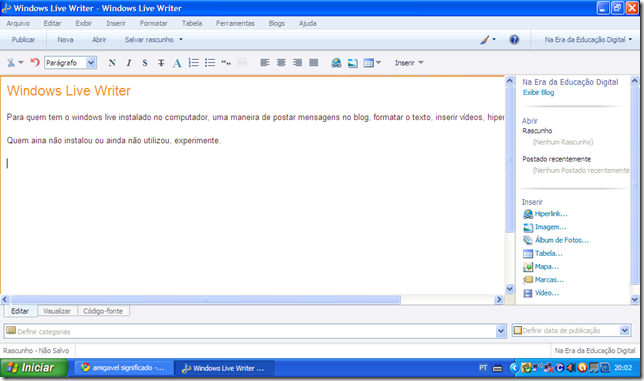
Task: Click Álbum de Fotos sidebar icon
Action: pos(528,240)
